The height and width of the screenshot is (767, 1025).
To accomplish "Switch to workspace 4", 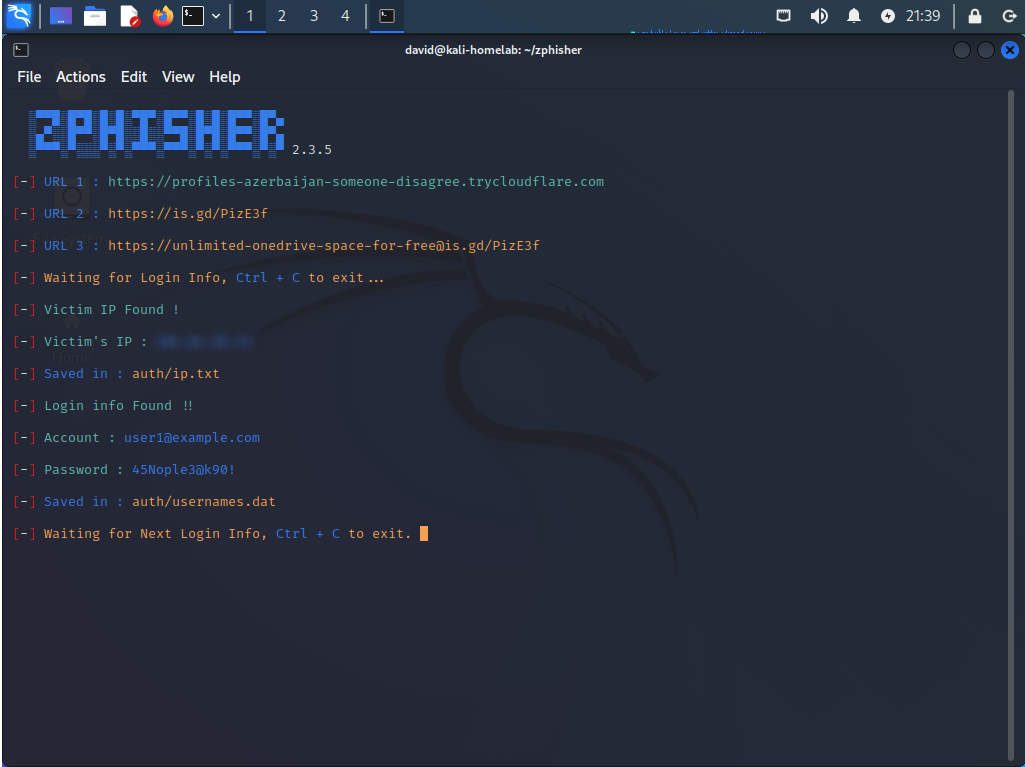I will [x=345, y=16].
